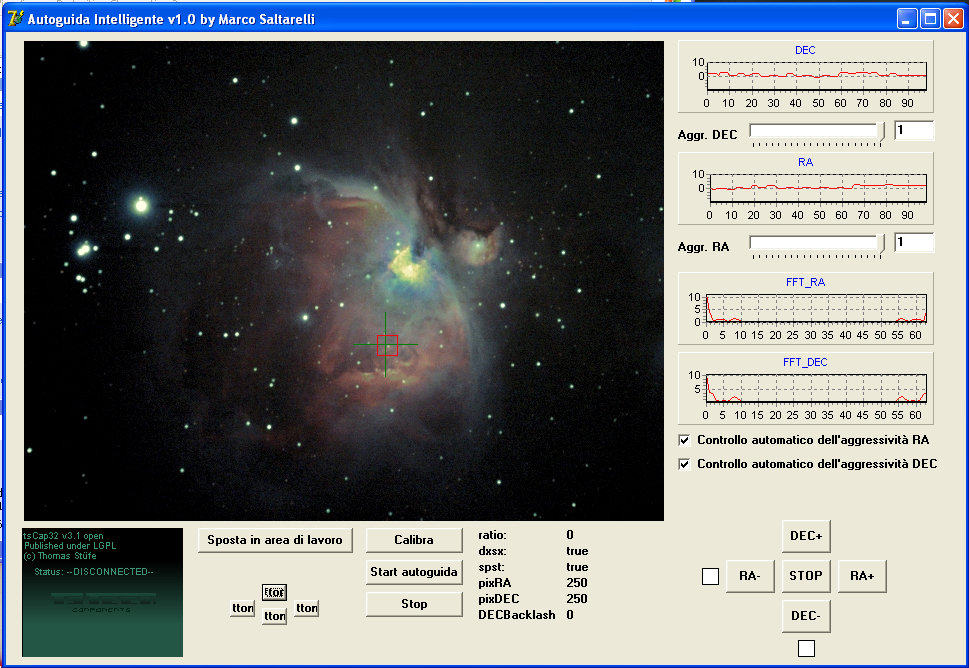Click the 'pixDEC' label
The image size is (969, 668).
[x=499, y=599]
